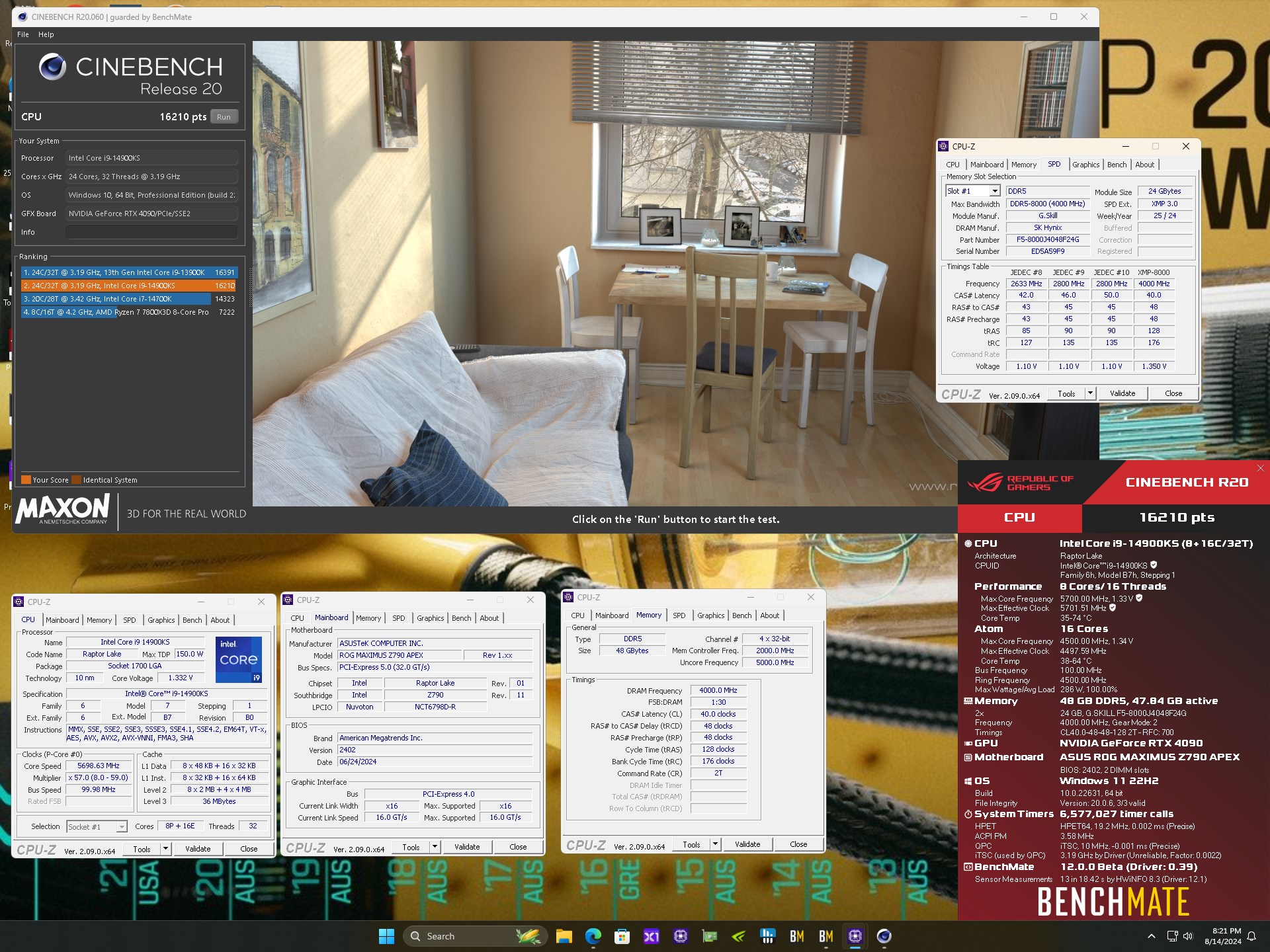Image resolution: width=1270 pixels, height=952 pixels.
Task: Click Validate in CPU-Z CPU window
Action: click(197, 849)
